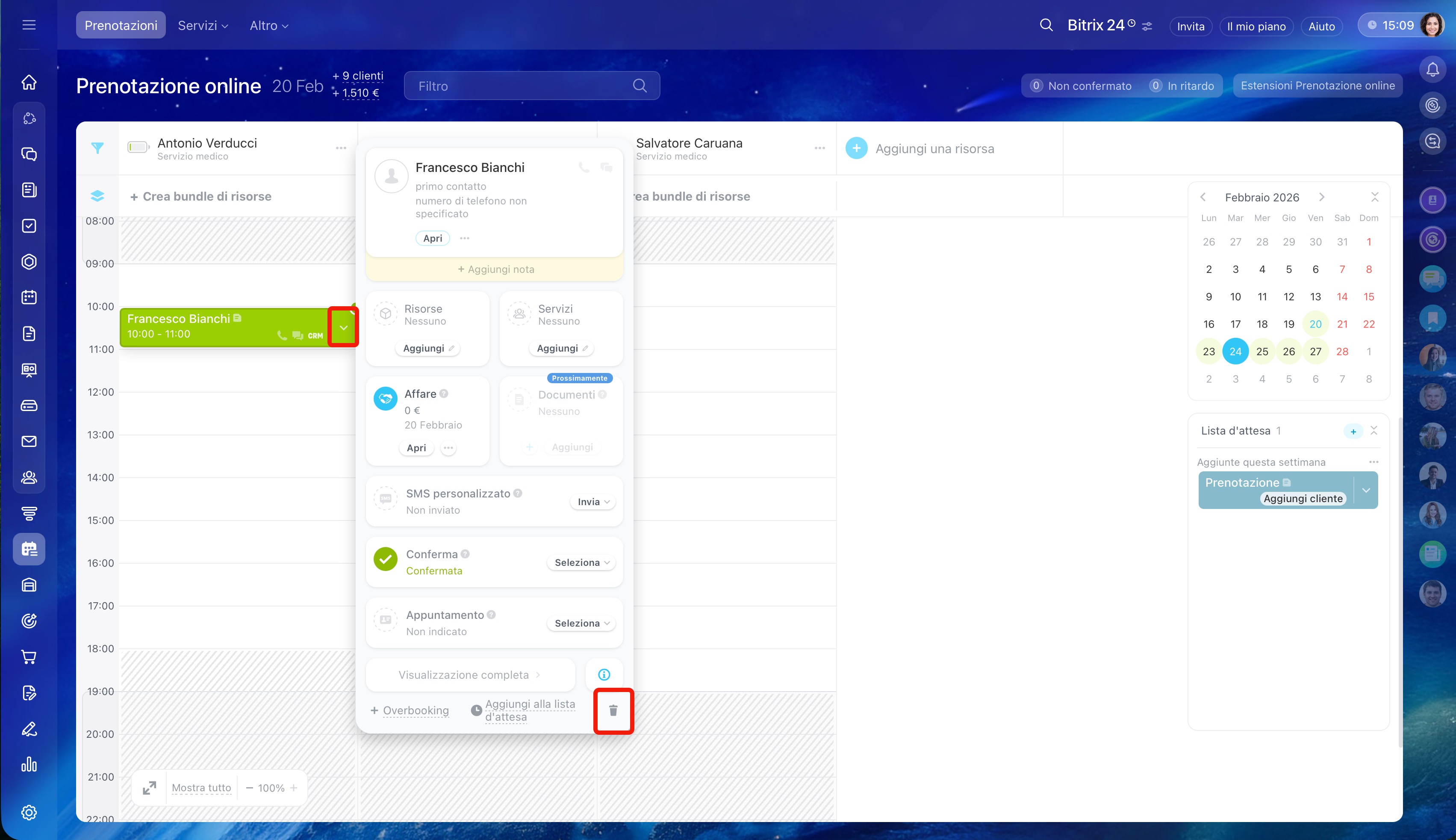Open the Invia dropdown for SMS personalizzato
Viewport: 1456px width, 840px height.
(x=593, y=502)
